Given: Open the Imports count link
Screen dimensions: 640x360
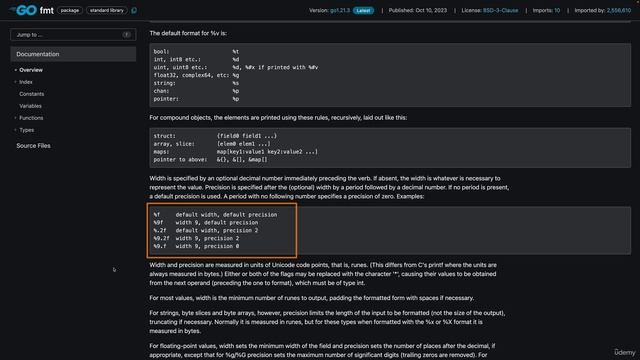Looking at the screenshot, I should click(546, 10).
